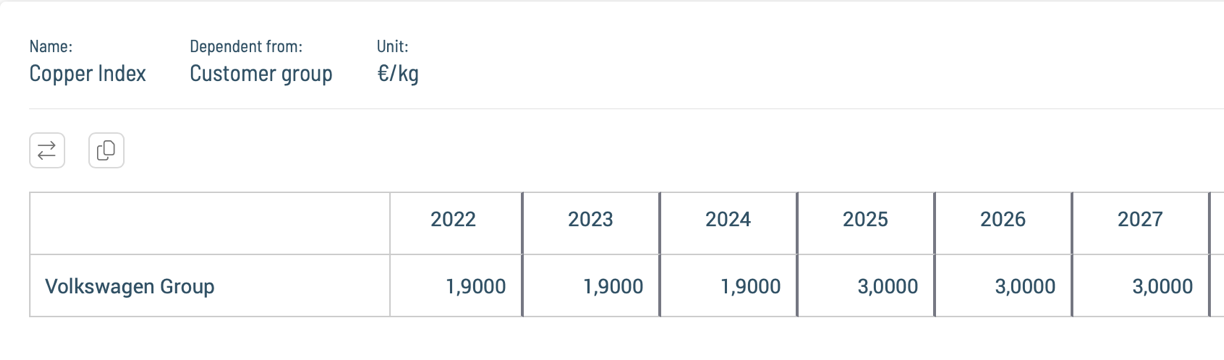
Task: Click the copy table icon
Action: click(106, 151)
